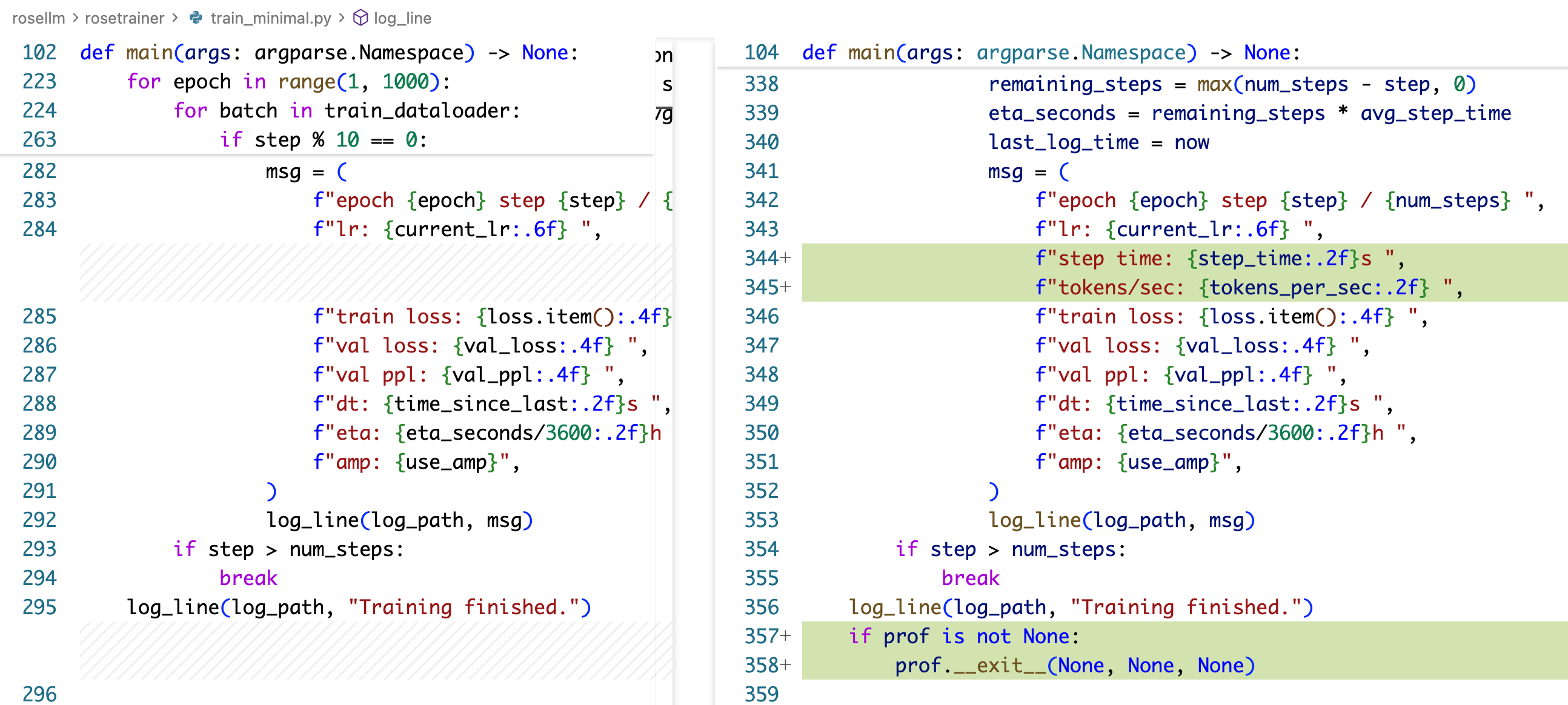The height and width of the screenshot is (705, 1568).
Task: Click line number 291 in left gutter
Action: pyautogui.click(x=39, y=491)
